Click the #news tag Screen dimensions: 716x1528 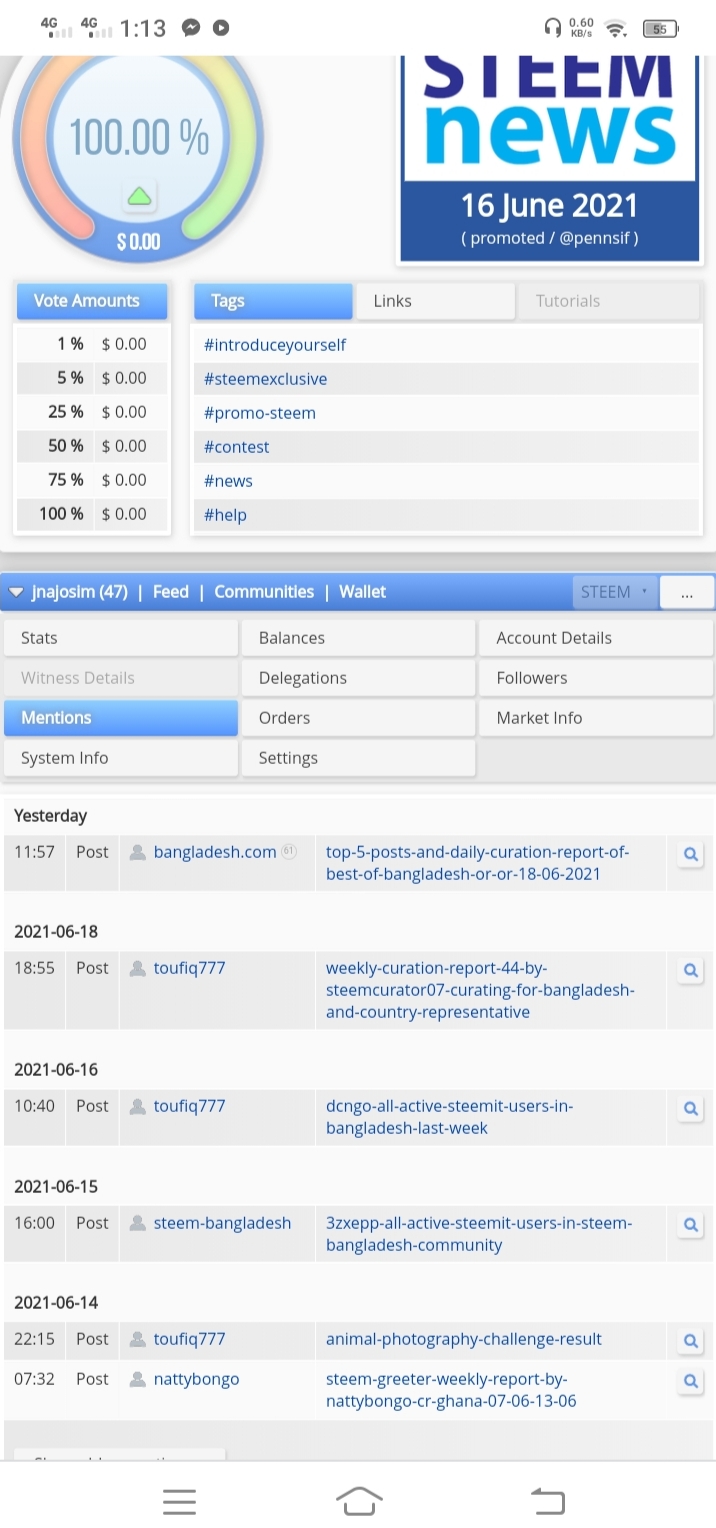[228, 481]
